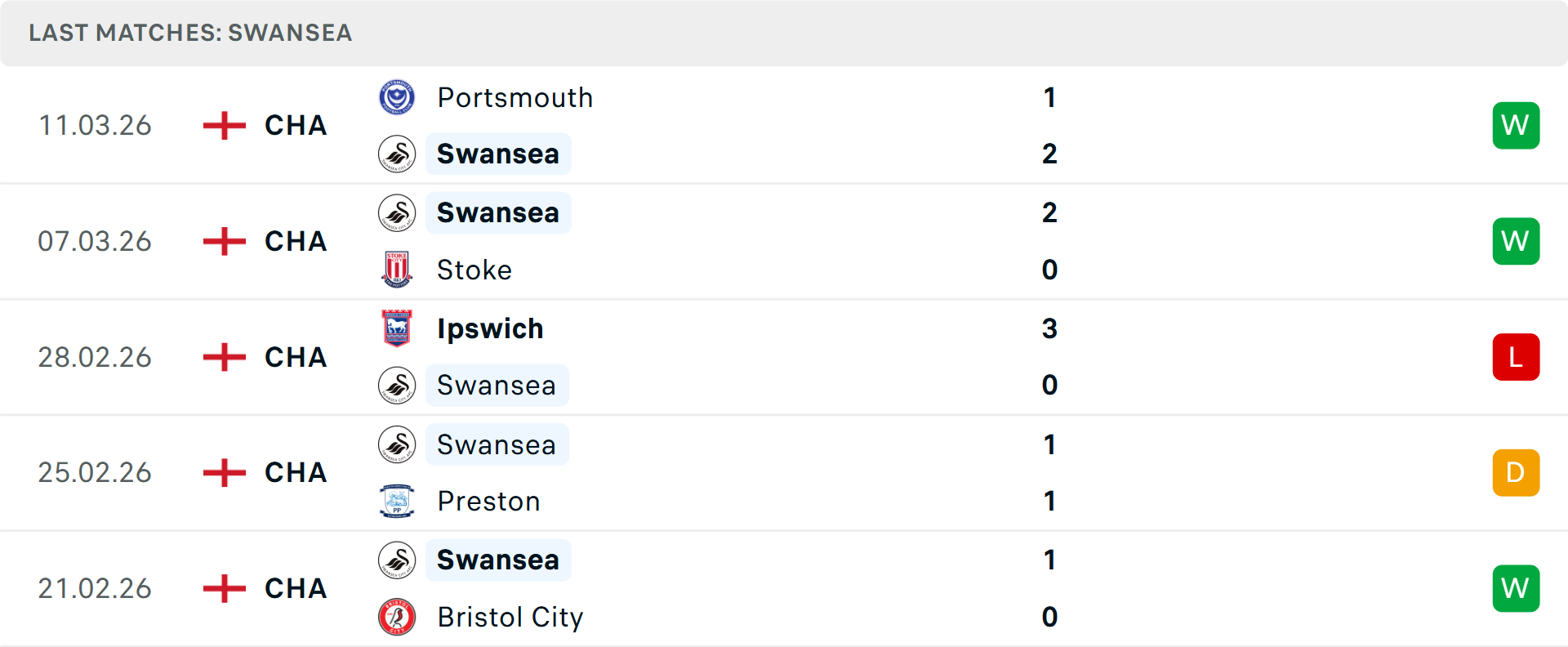Click the orange D badge for Preston match
This screenshot has width=1568, height=647.
[1516, 472]
